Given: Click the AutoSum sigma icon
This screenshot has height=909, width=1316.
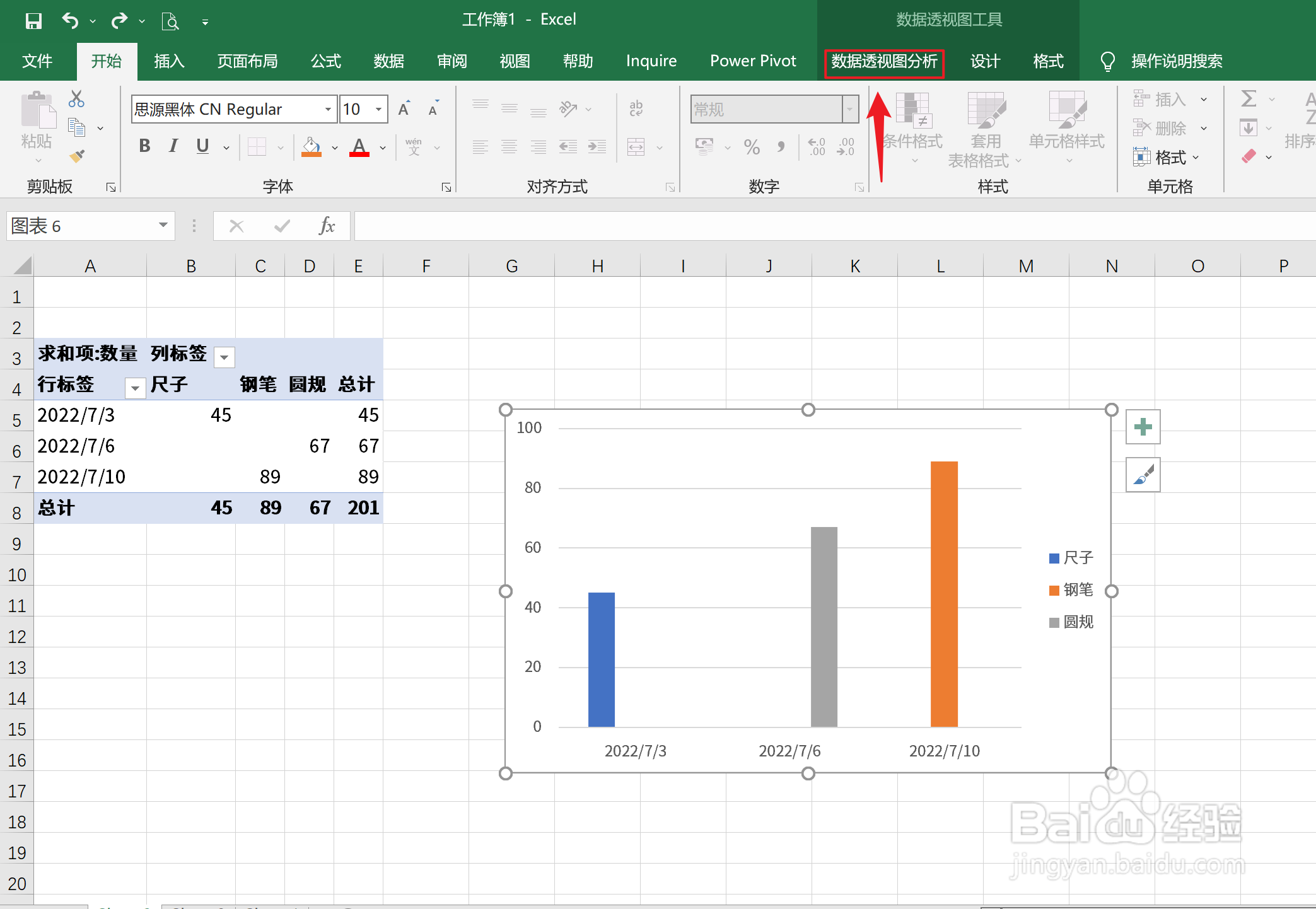Looking at the screenshot, I should tap(1248, 99).
